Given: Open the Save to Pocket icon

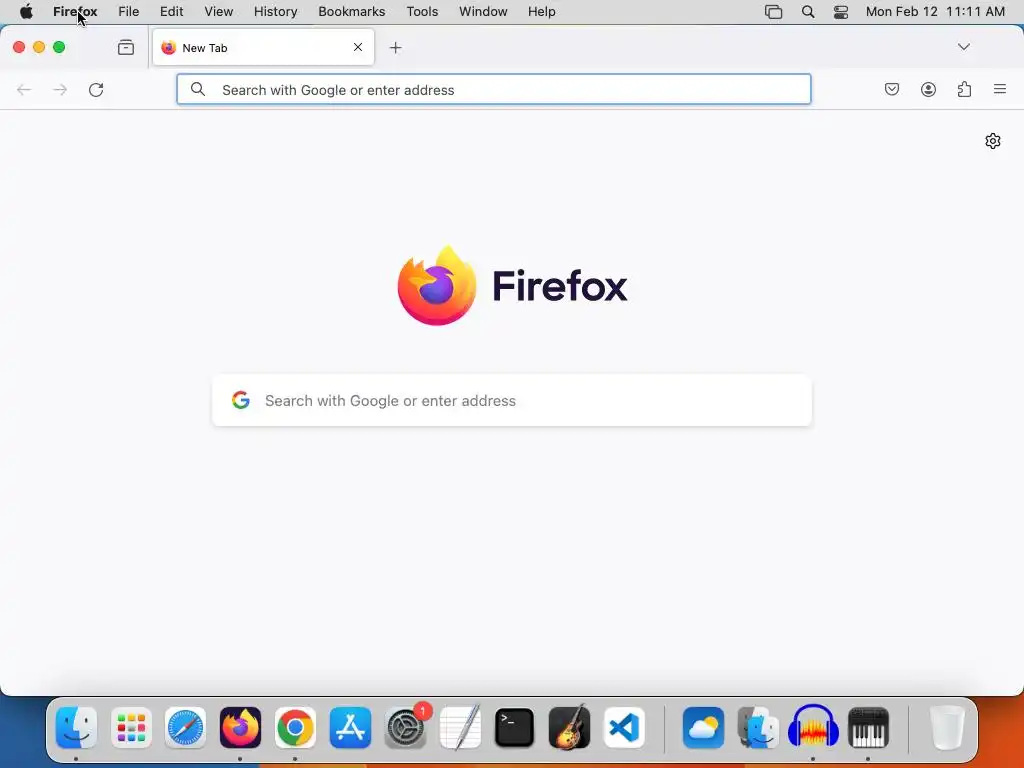Looking at the screenshot, I should [x=891, y=89].
